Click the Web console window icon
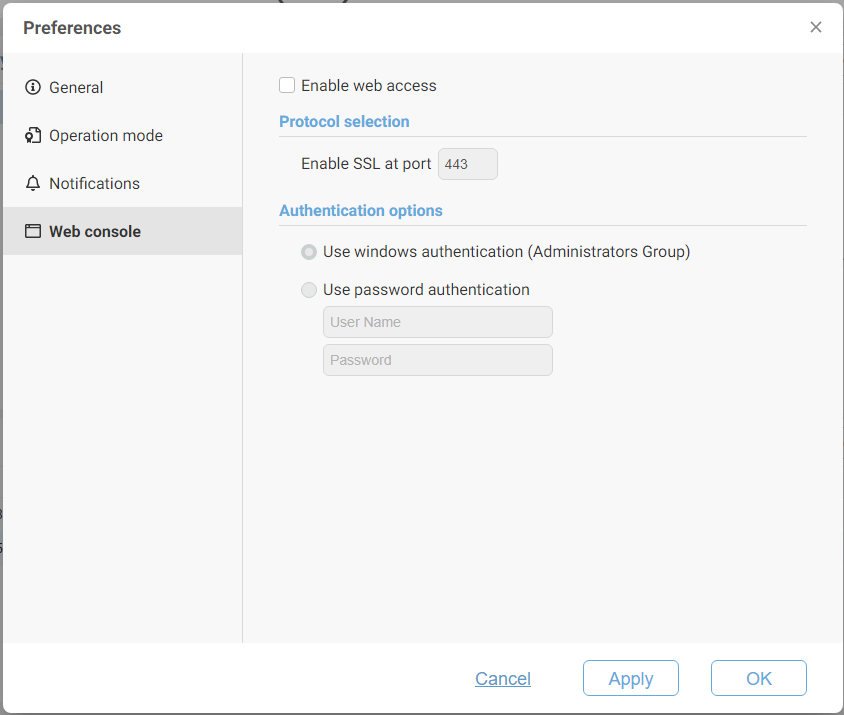844x715 pixels. (33, 231)
